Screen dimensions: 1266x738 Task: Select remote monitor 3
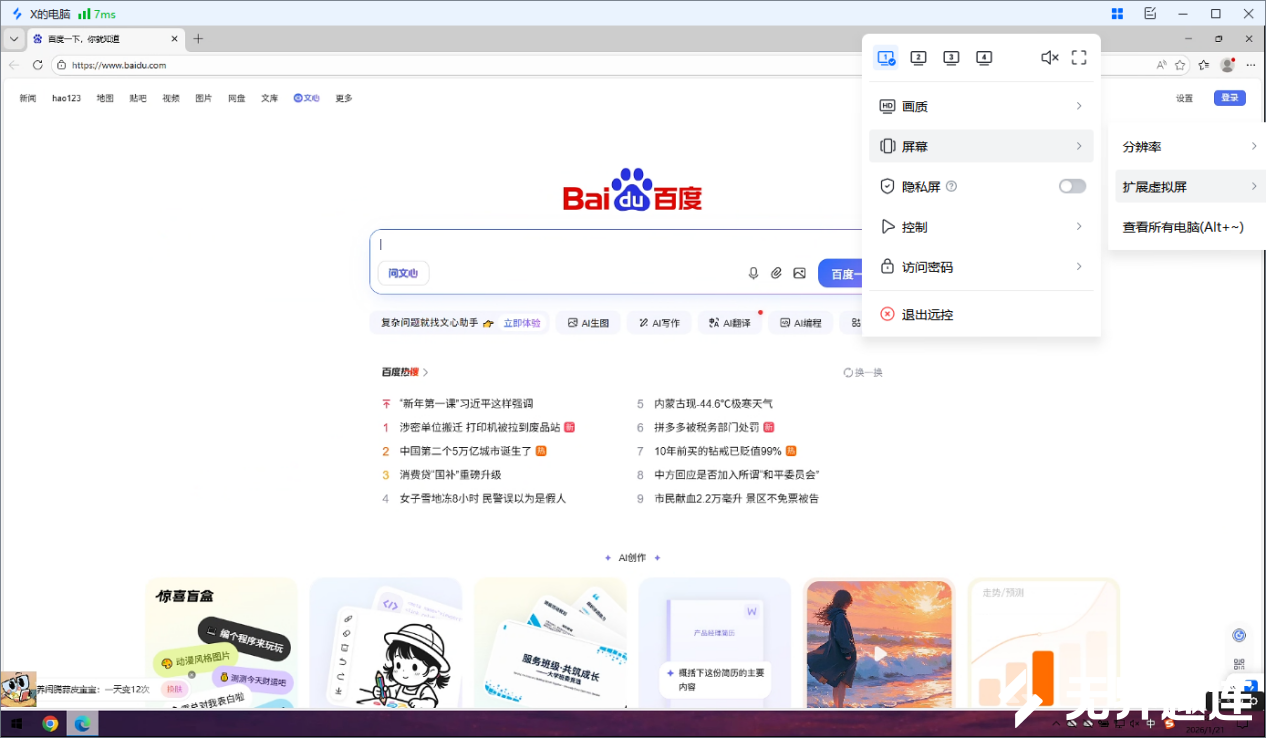(951, 58)
